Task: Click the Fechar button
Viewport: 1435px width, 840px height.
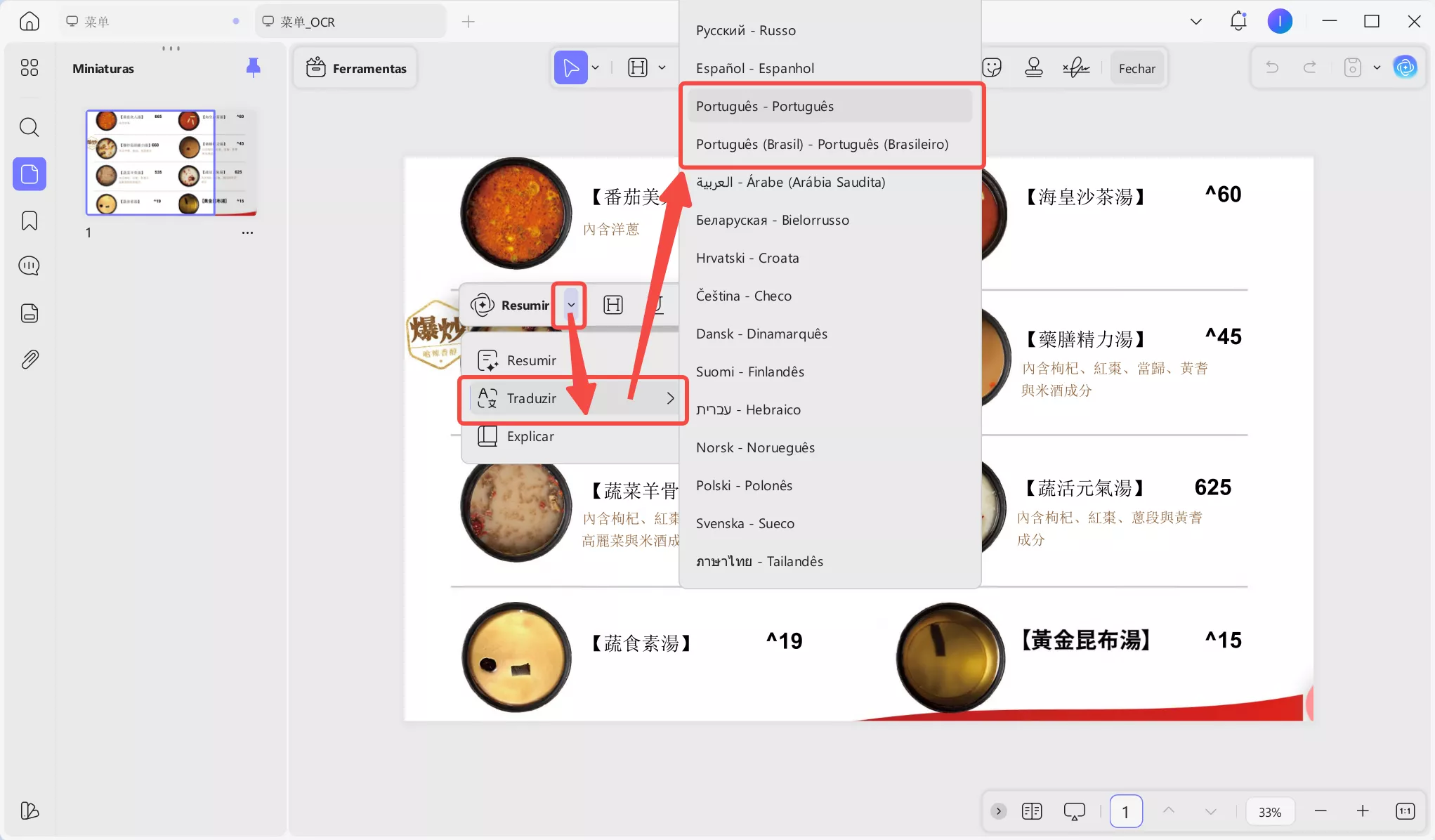Action: pos(1136,67)
